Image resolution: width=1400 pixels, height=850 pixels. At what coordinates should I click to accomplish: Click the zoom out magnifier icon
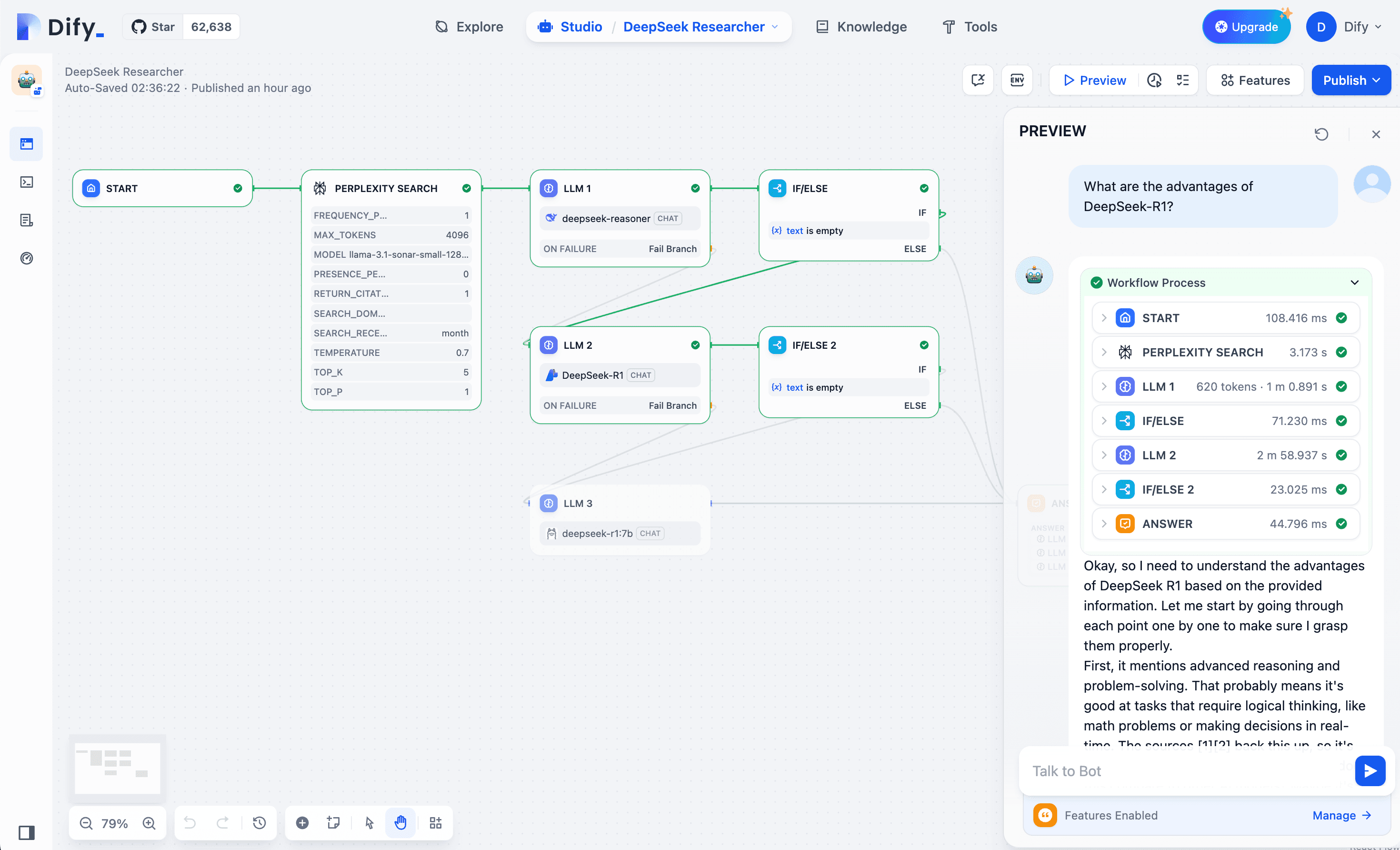(86, 823)
